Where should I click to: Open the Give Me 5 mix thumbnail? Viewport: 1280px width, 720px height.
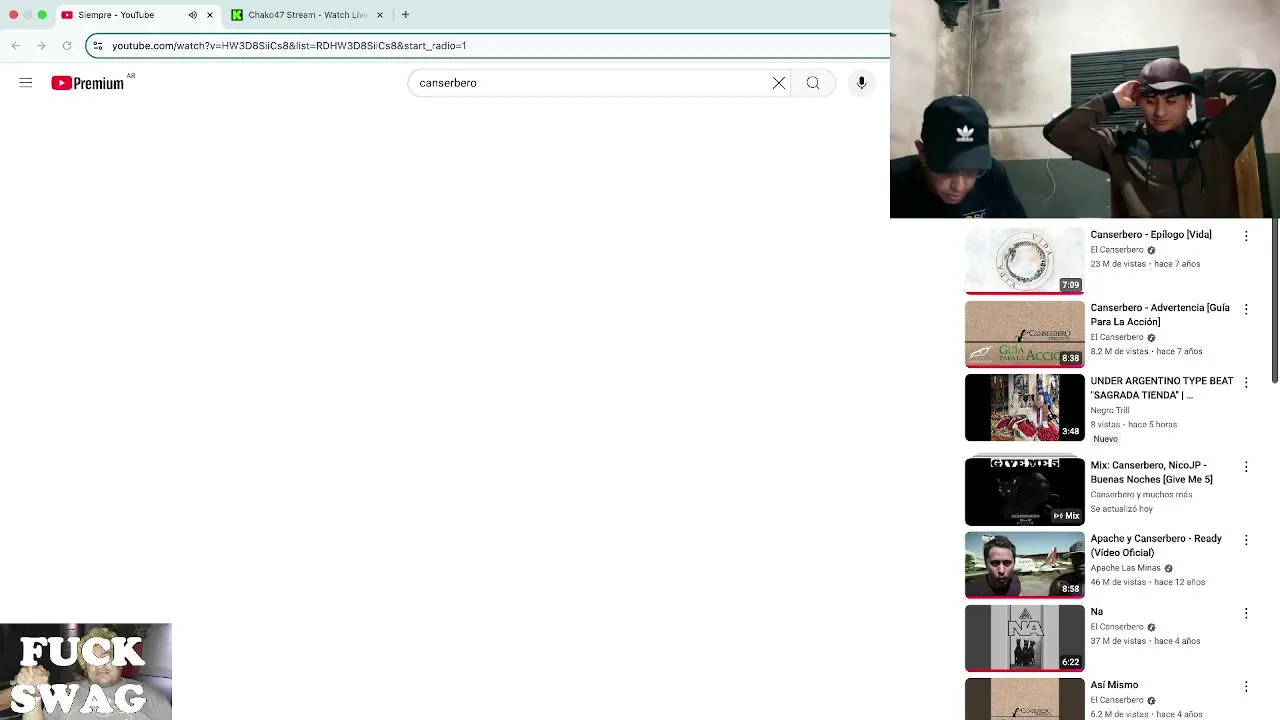click(1024, 491)
